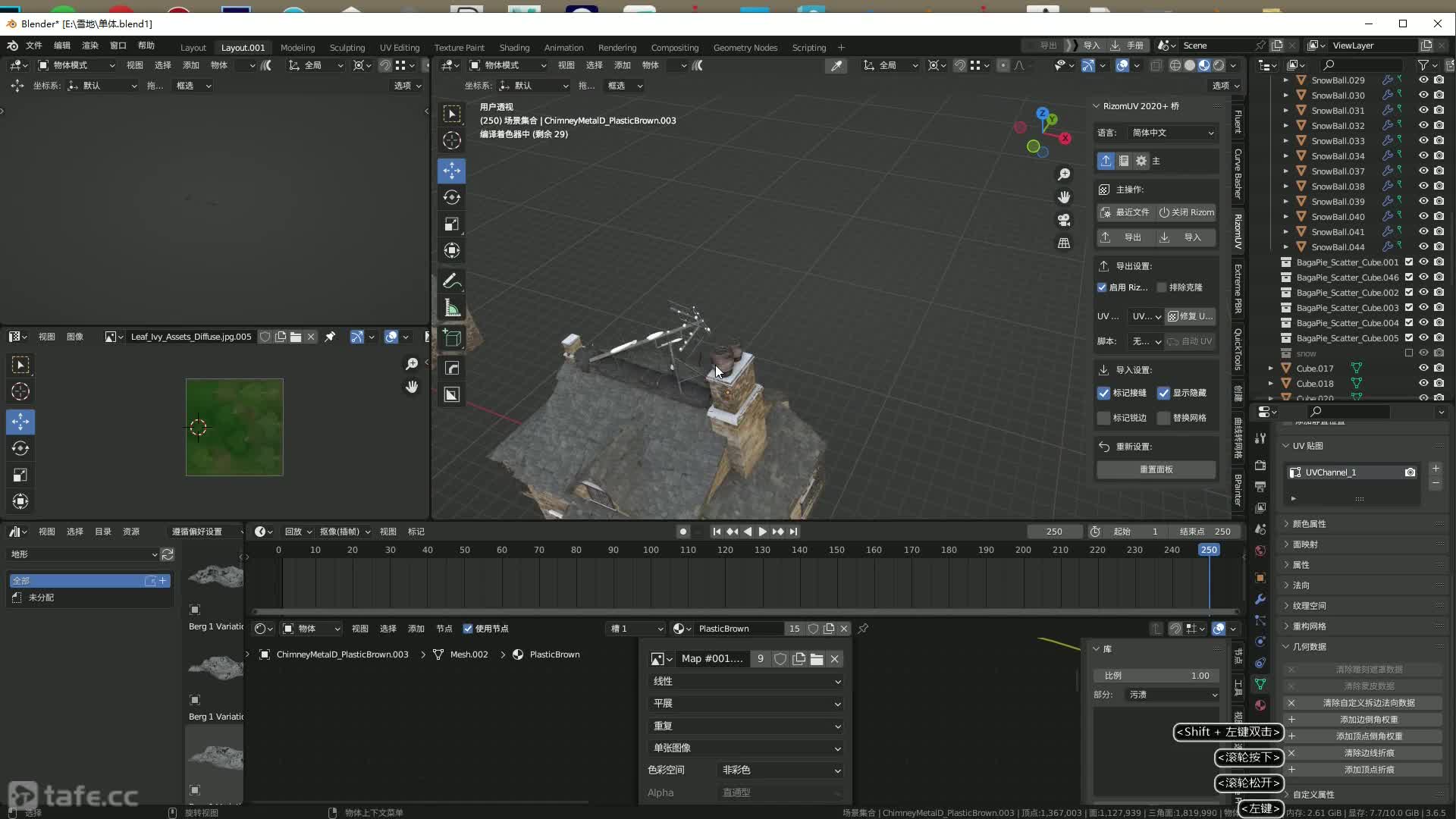Select the Move tool in image editor
The height and width of the screenshot is (819, 1456).
click(20, 422)
